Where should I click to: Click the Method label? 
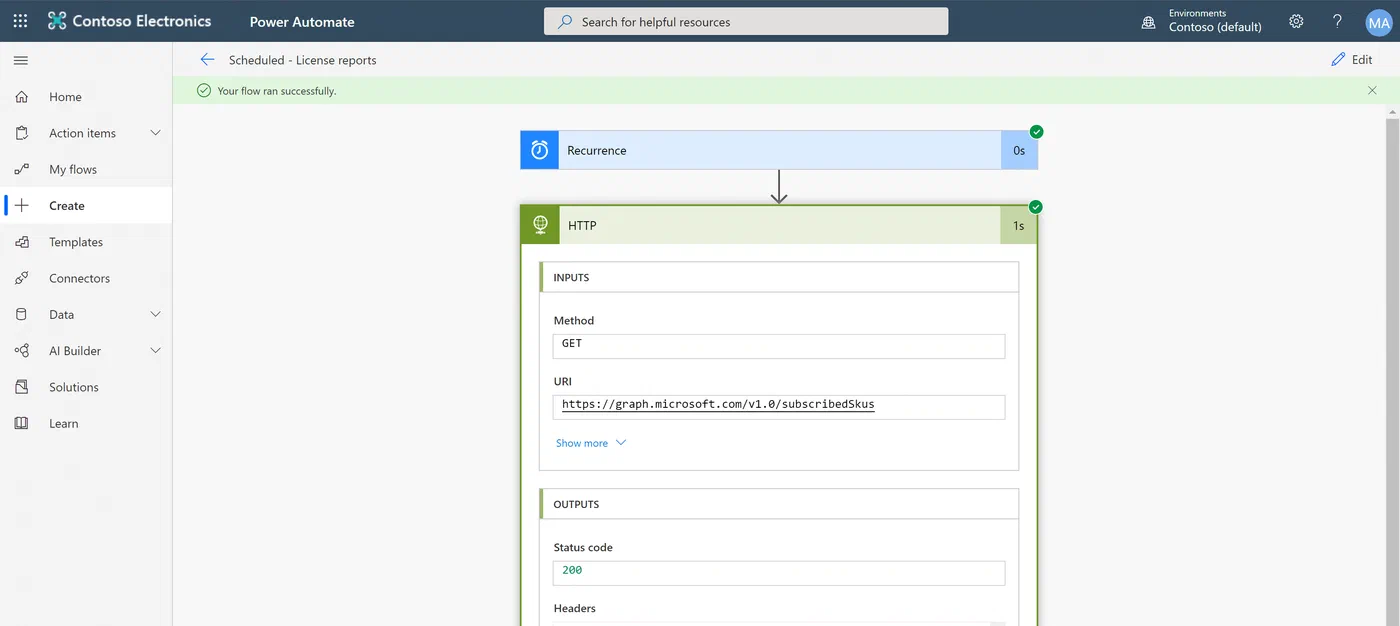[x=574, y=320]
